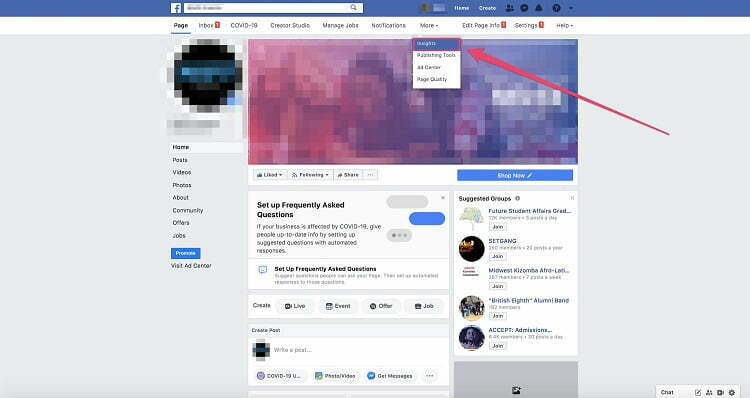Open the Chat bar
Viewport: 750px width, 398px height.
667,392
